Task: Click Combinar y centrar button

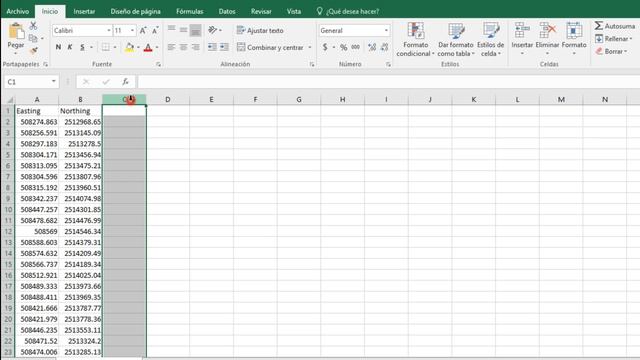Action: [x=270, y=47]
